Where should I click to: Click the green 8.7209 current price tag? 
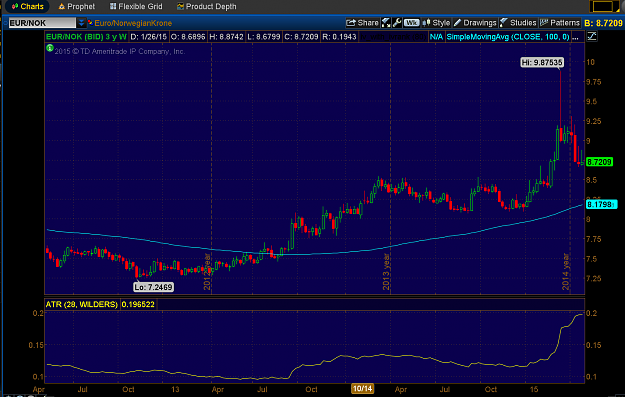tap(599, 162)
